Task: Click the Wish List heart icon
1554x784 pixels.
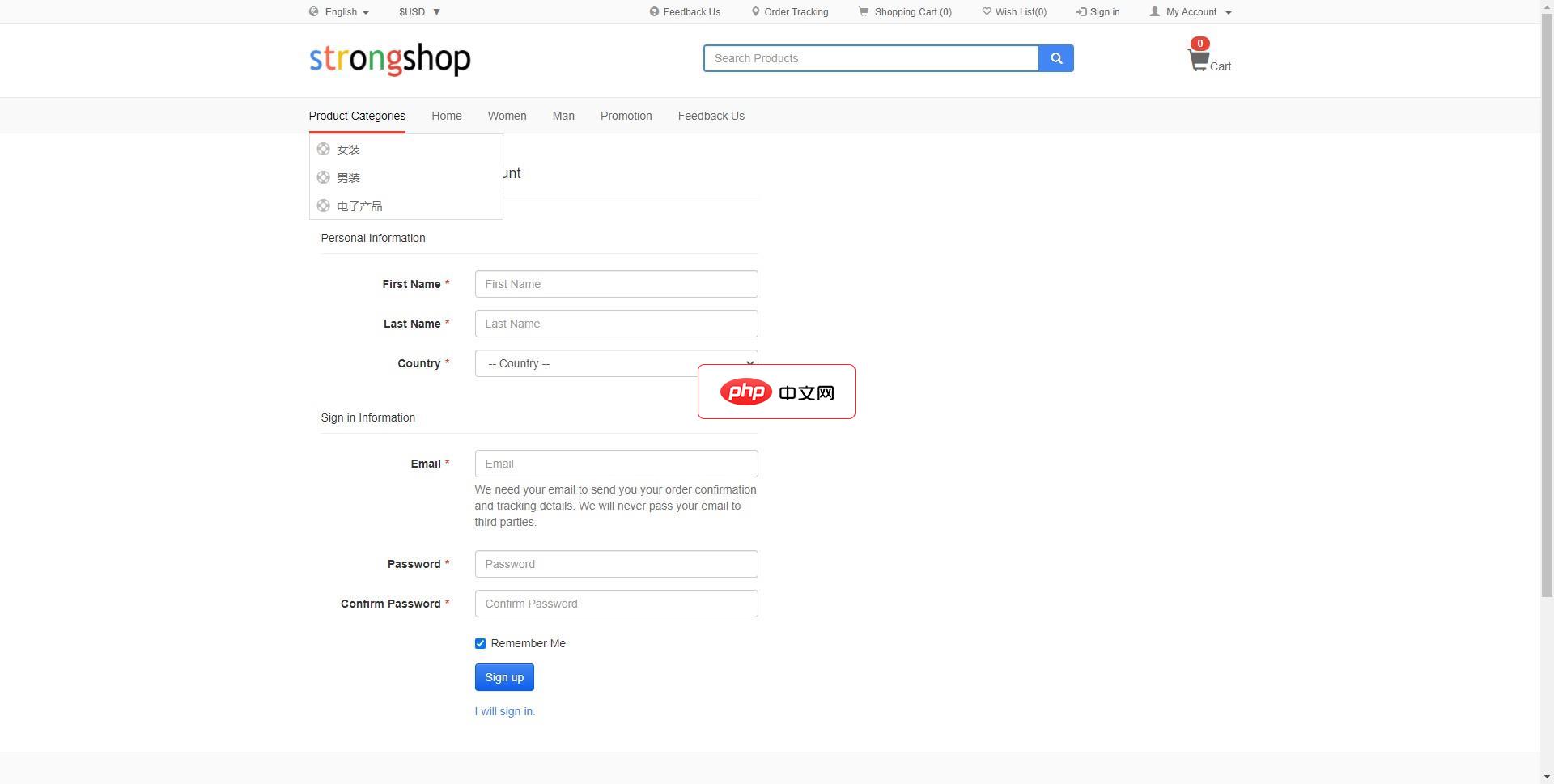Action: pos(987,12)
